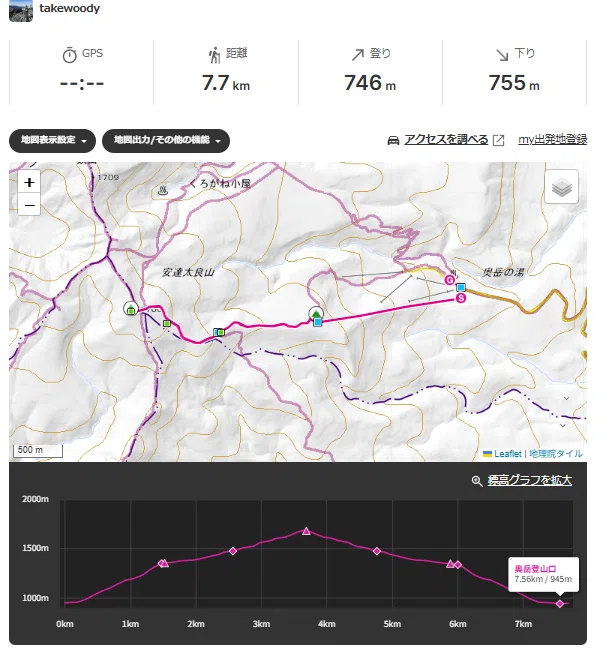
Task: Enlarge the elevation graph via 標高グラフを拡大
Action: point(529,480)
